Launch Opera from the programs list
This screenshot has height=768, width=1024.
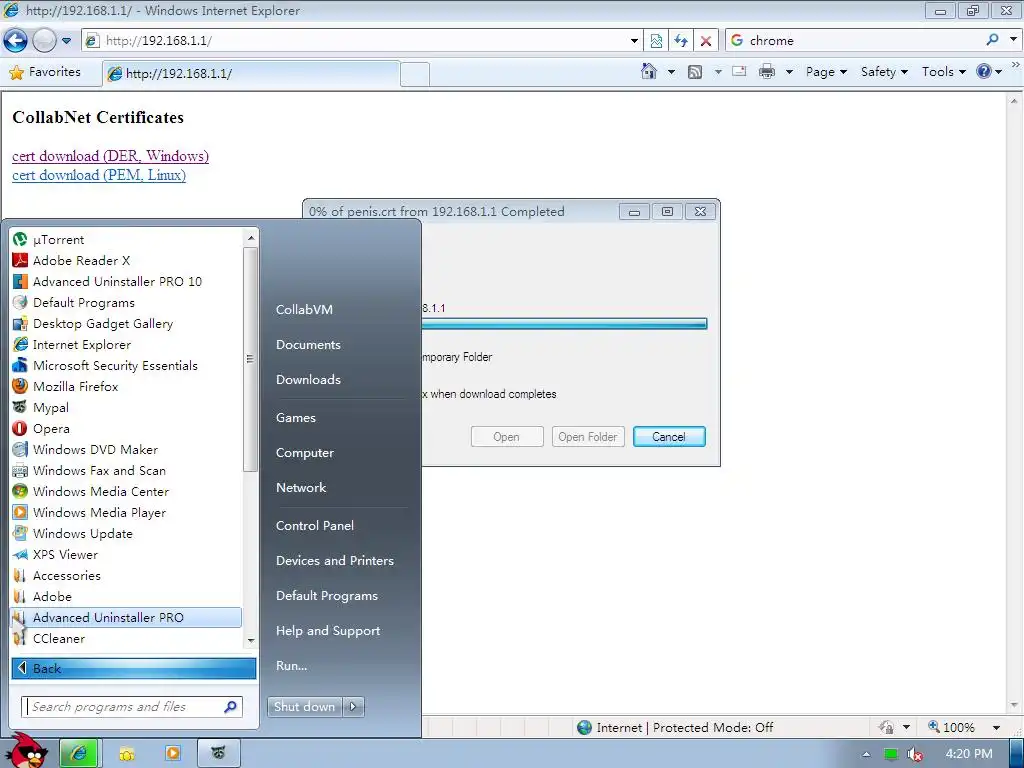point(125,428)
